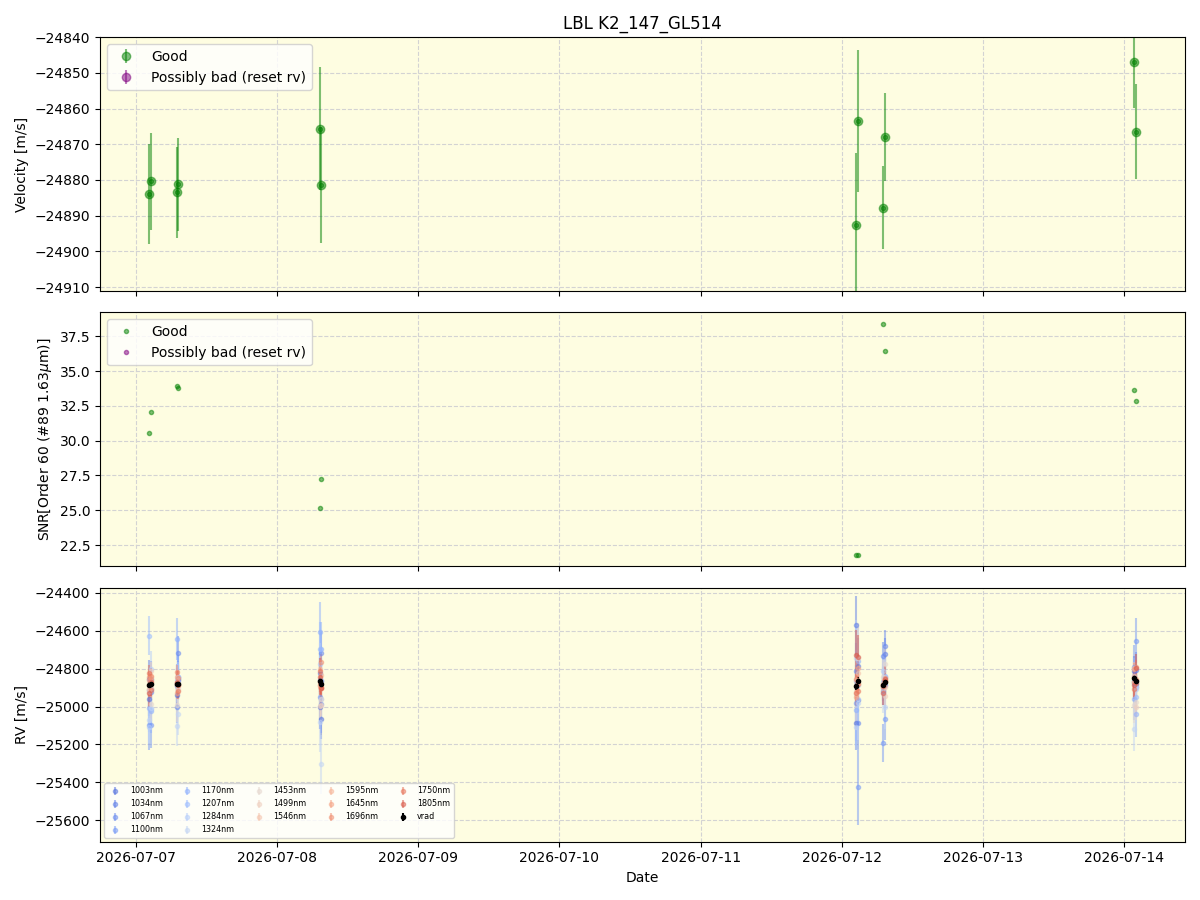Click the 2026-07-10 date tick label

559,857
